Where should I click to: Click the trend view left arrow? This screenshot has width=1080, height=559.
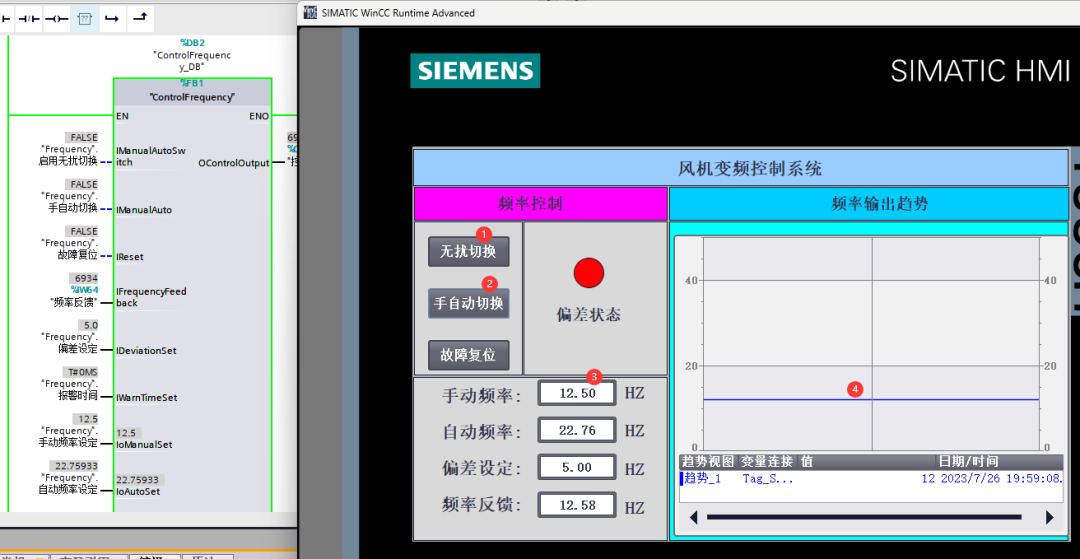[x=694, y=517]
